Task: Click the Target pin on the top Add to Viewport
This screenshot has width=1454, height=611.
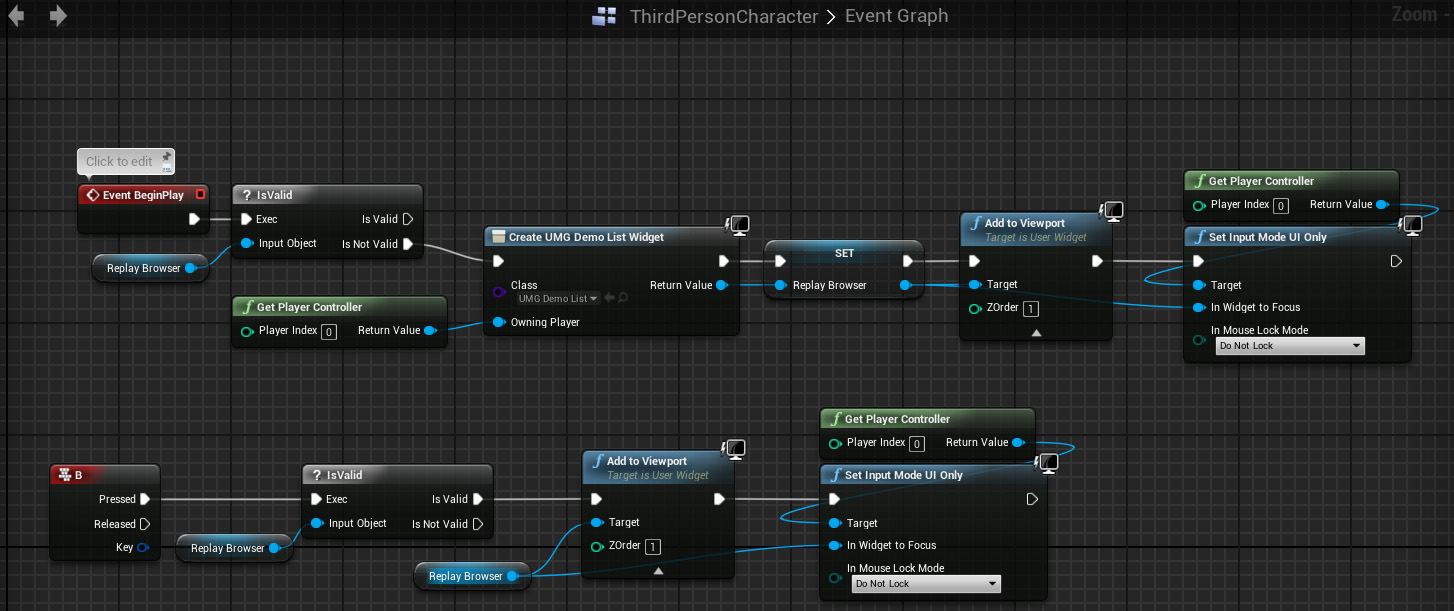Action: tap(974, 285)
